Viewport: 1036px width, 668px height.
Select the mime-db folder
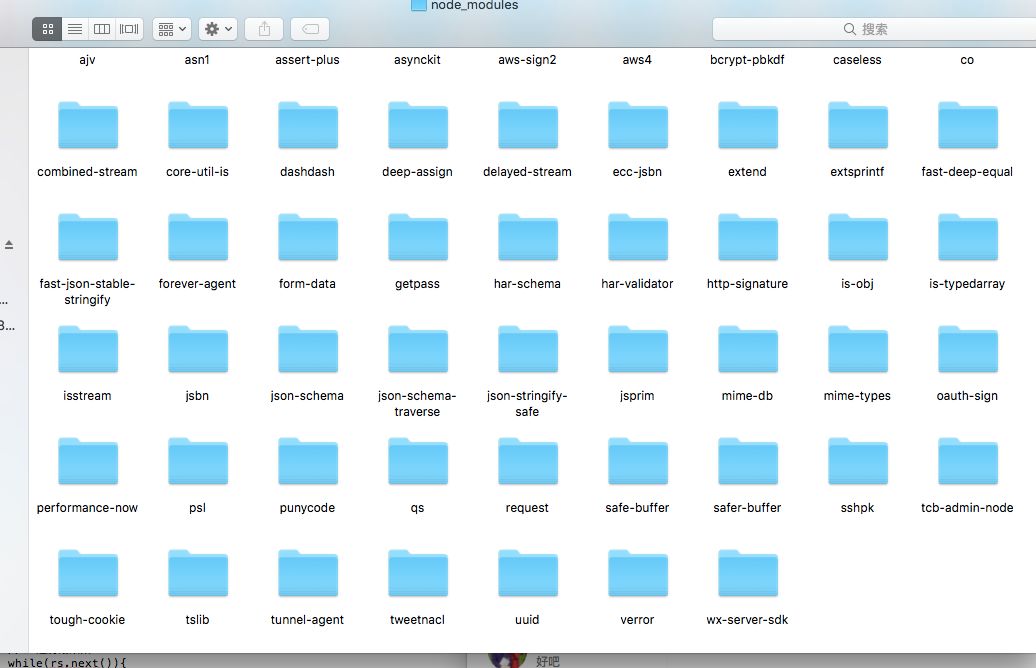(748, 349)
